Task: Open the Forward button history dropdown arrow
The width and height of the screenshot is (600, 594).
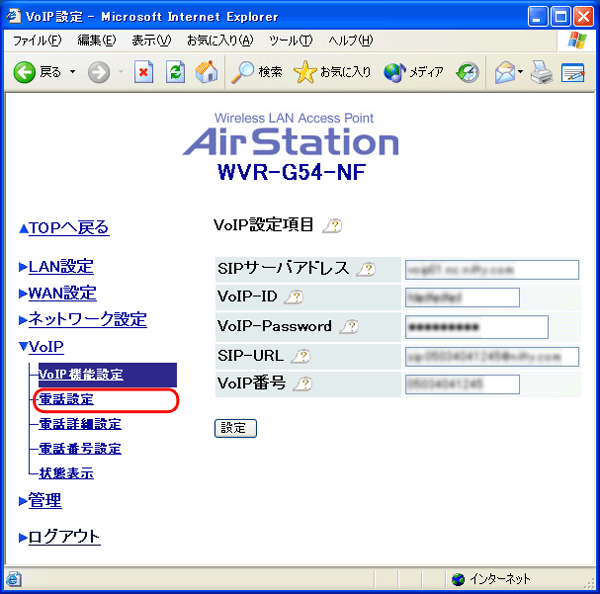Action: pyautogui.click(x=121, y=72)
